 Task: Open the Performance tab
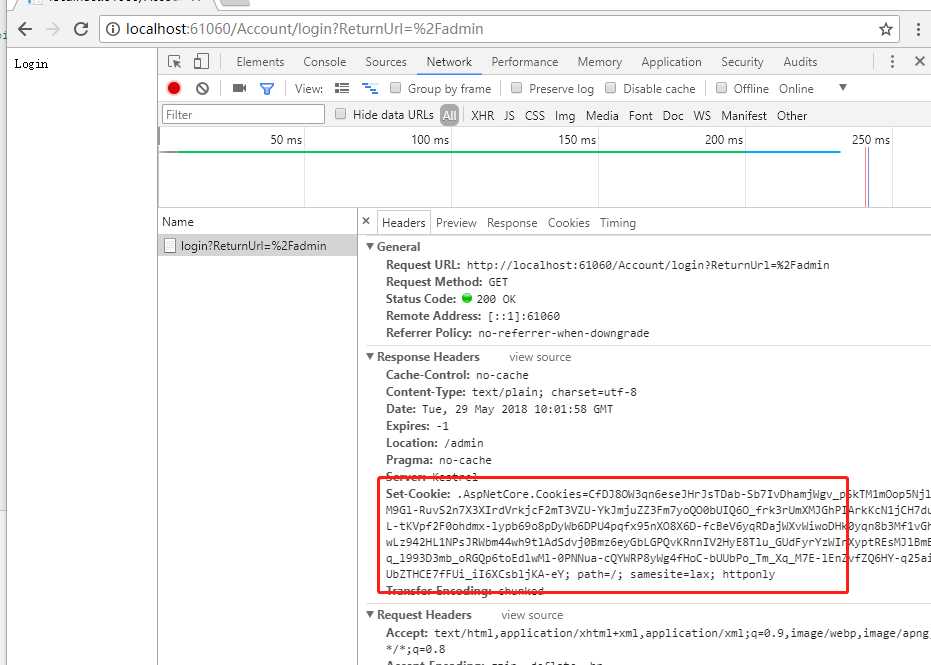[525, 62]
